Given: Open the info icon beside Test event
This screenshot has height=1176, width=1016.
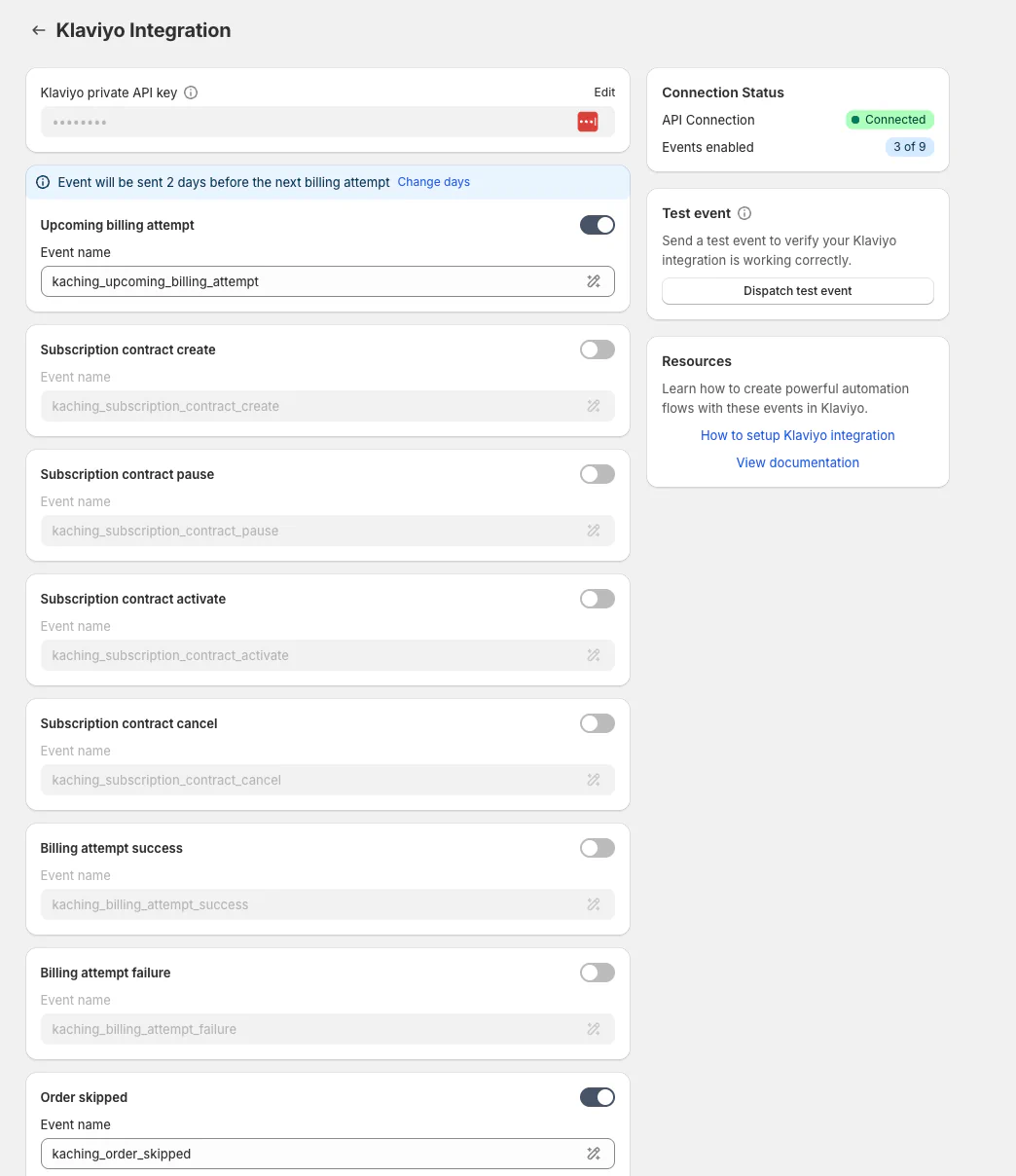Looking at the screenshot, I should click(744, 213).
